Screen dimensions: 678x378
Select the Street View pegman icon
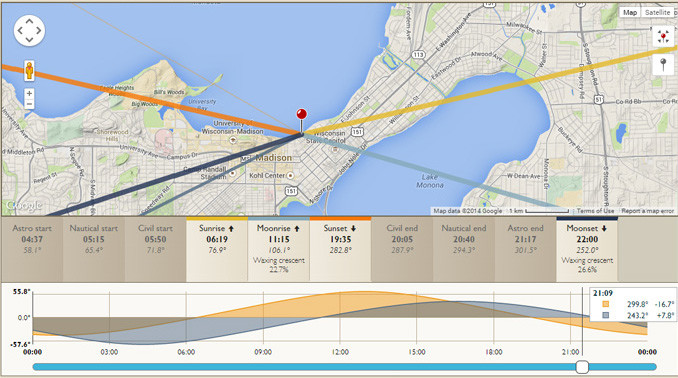click(29, 70)
